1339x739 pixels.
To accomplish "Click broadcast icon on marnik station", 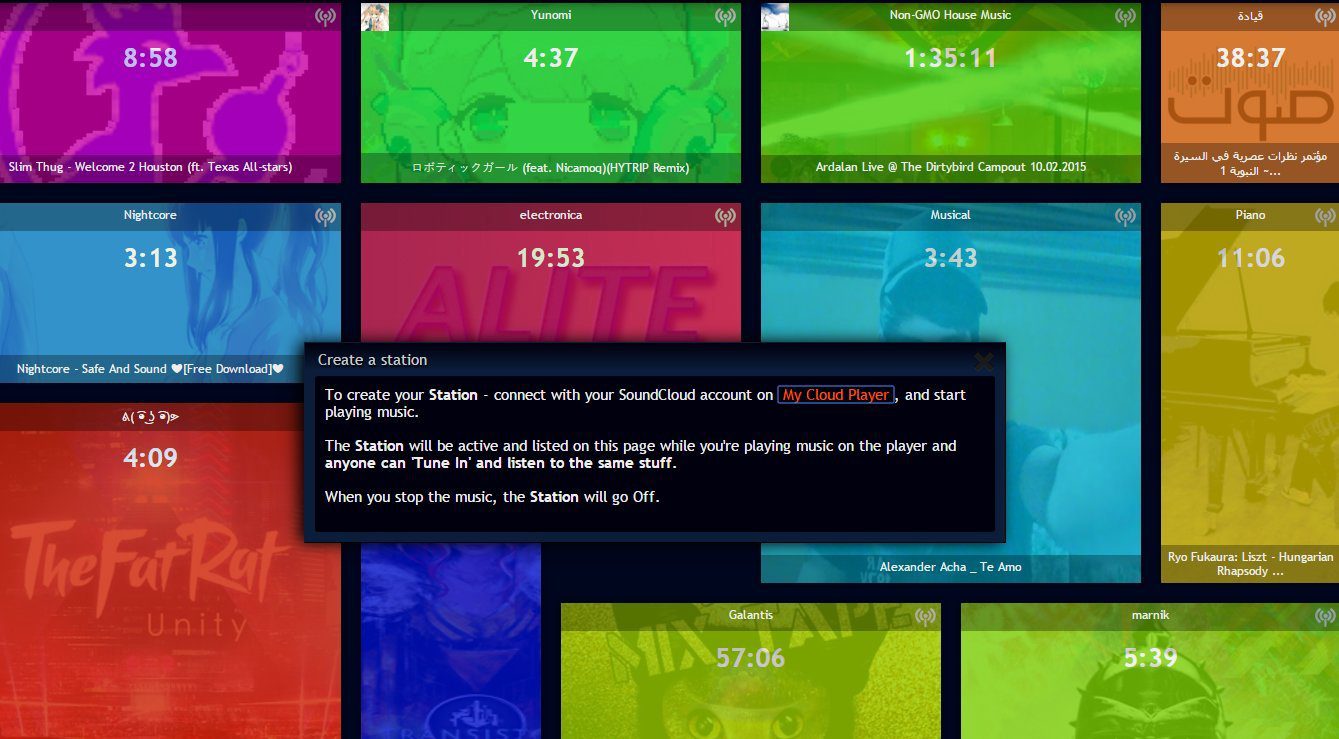I will click(x=1325, y=616).
